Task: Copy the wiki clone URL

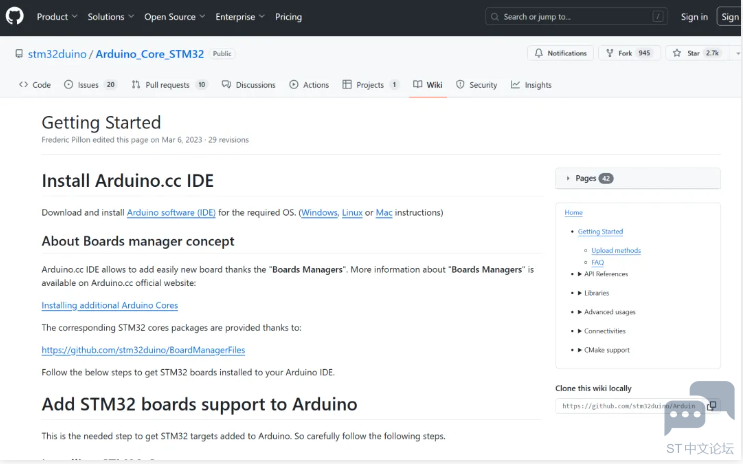Action: (712, 406)
